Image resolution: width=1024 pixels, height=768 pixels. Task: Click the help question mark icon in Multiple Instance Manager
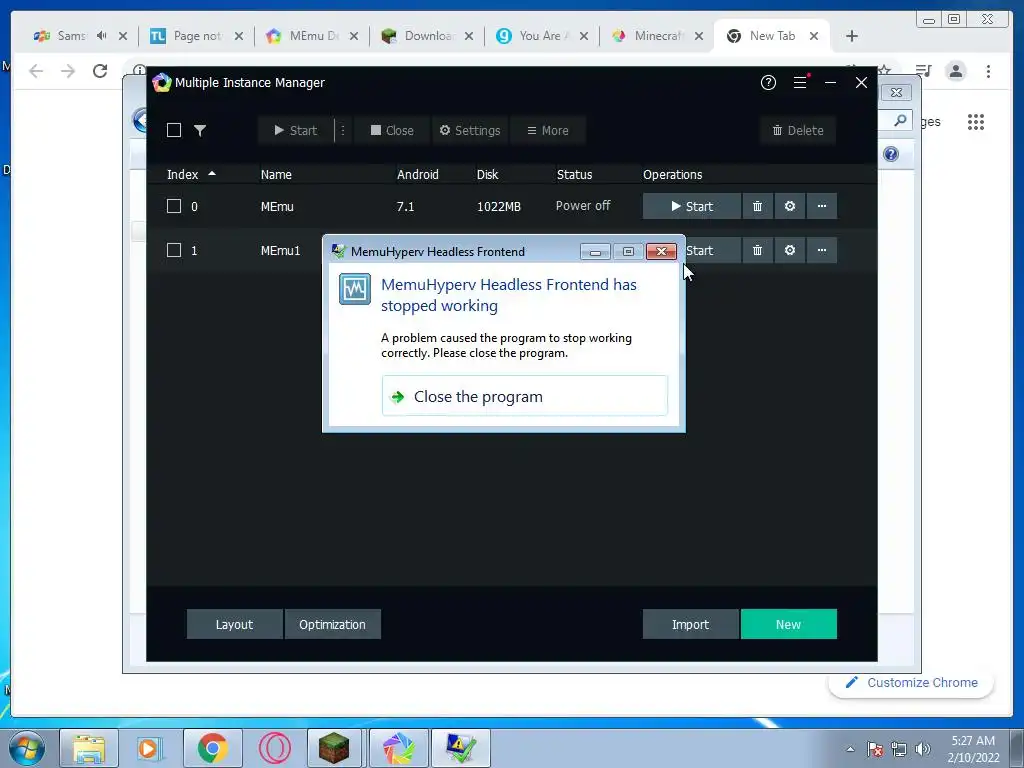(768, 82)
